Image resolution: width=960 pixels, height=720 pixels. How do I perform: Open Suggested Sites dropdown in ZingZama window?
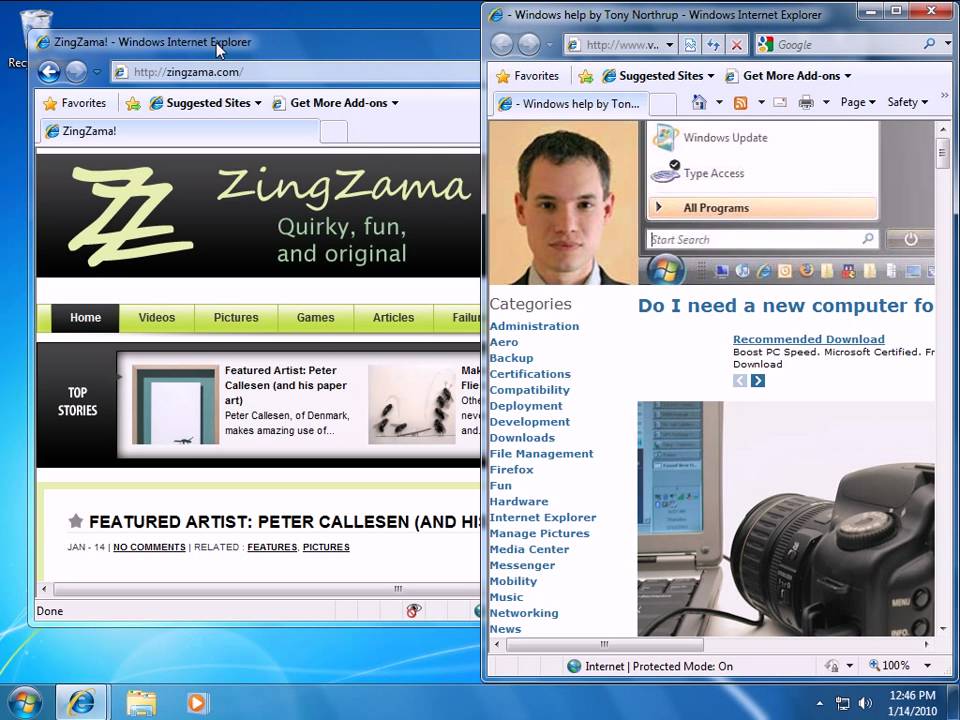pos(206,103)
